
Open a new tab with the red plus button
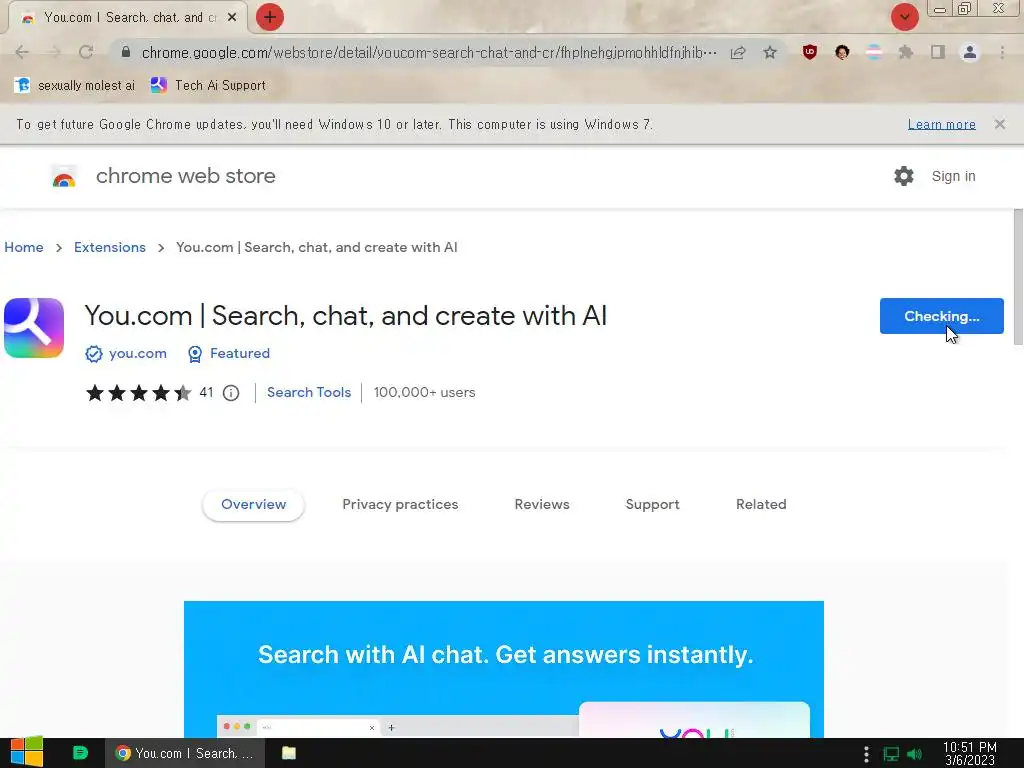click(270, 17)
